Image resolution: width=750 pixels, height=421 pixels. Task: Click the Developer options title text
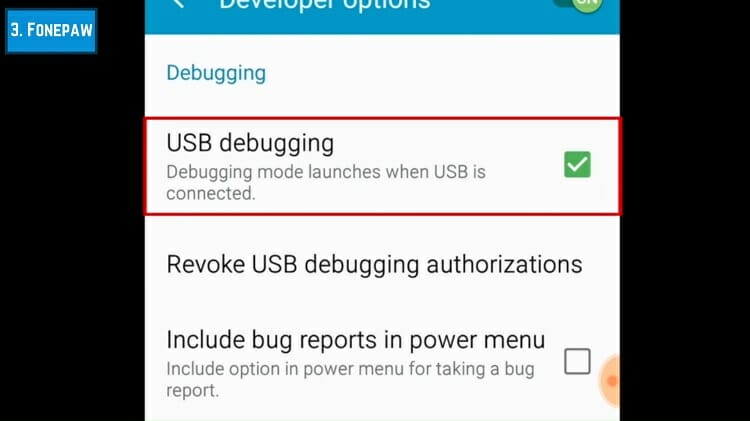tap(325, 5)
